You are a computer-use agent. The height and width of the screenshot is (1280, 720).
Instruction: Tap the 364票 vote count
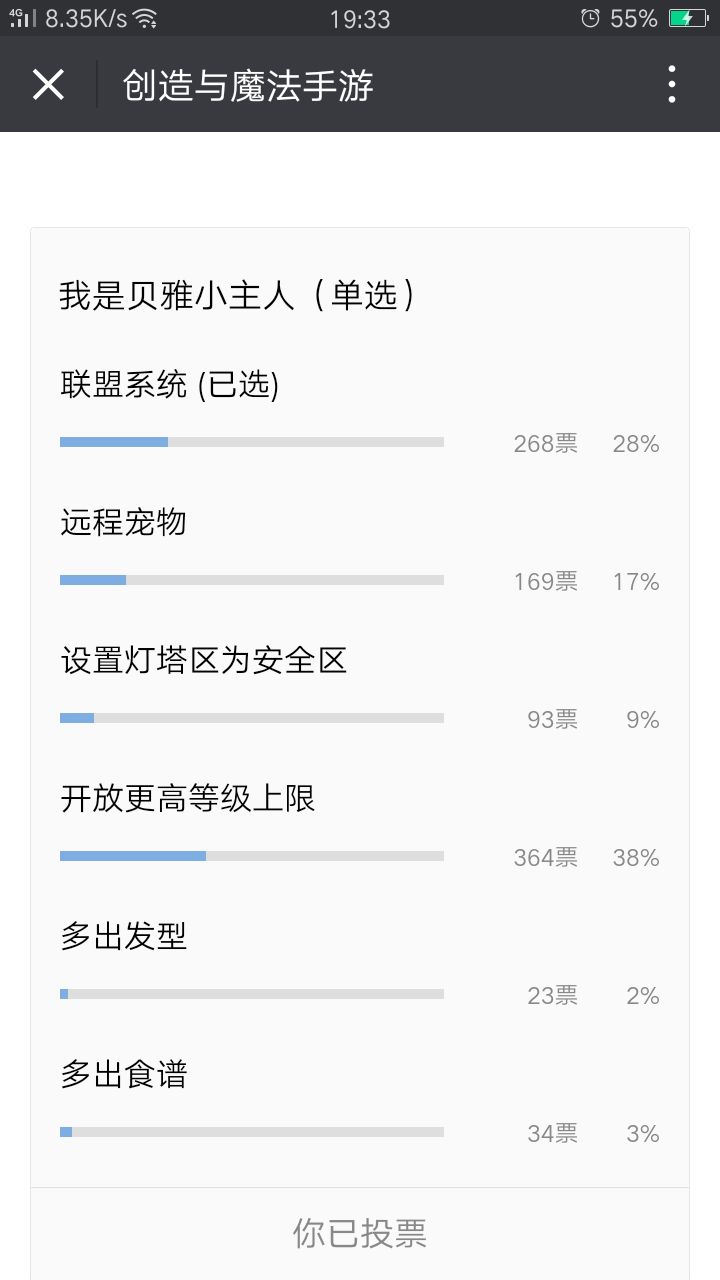[545, 858]
